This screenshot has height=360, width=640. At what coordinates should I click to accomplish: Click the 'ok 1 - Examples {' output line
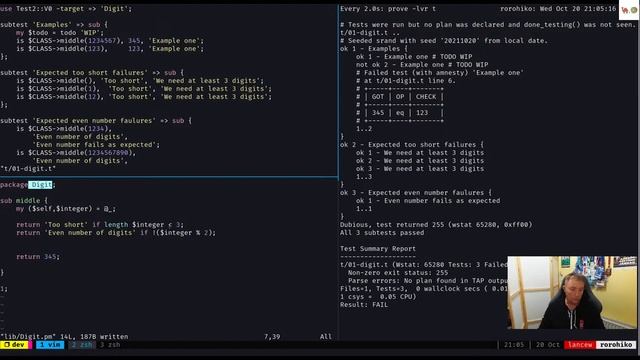point(374,49)
